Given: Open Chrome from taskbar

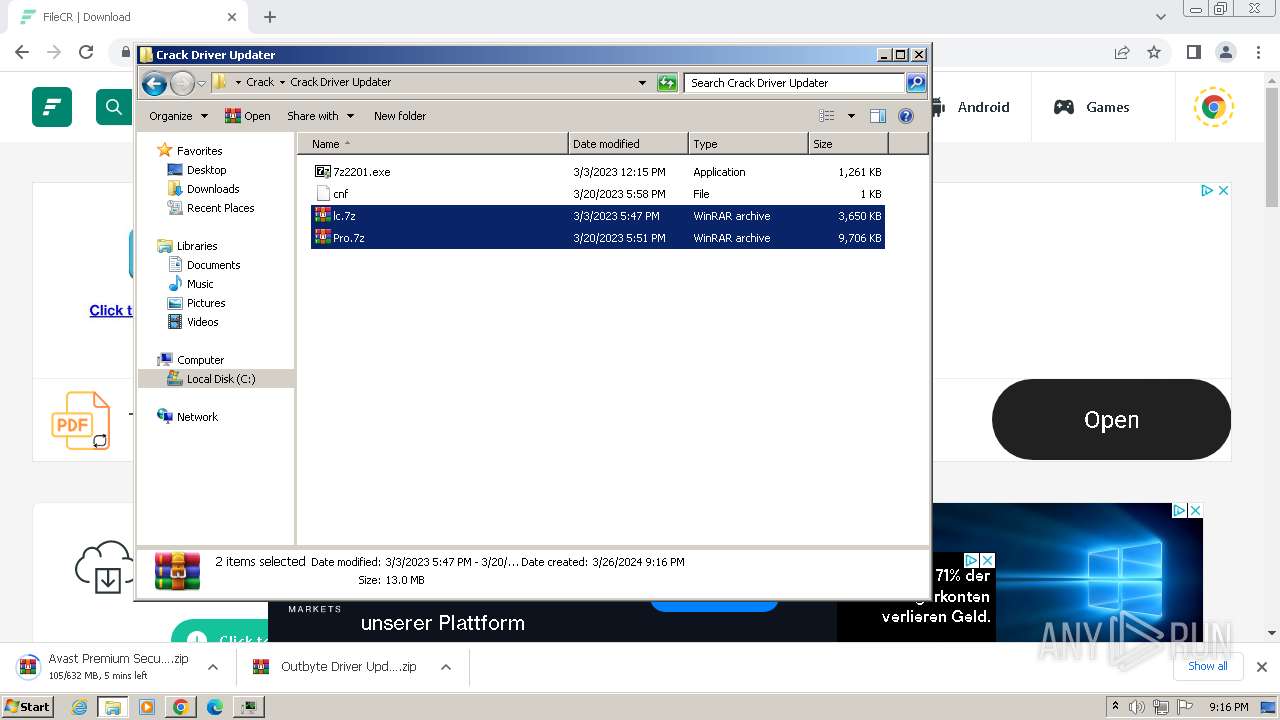Looking at the screenshot, I should click(x=180, y=707).
